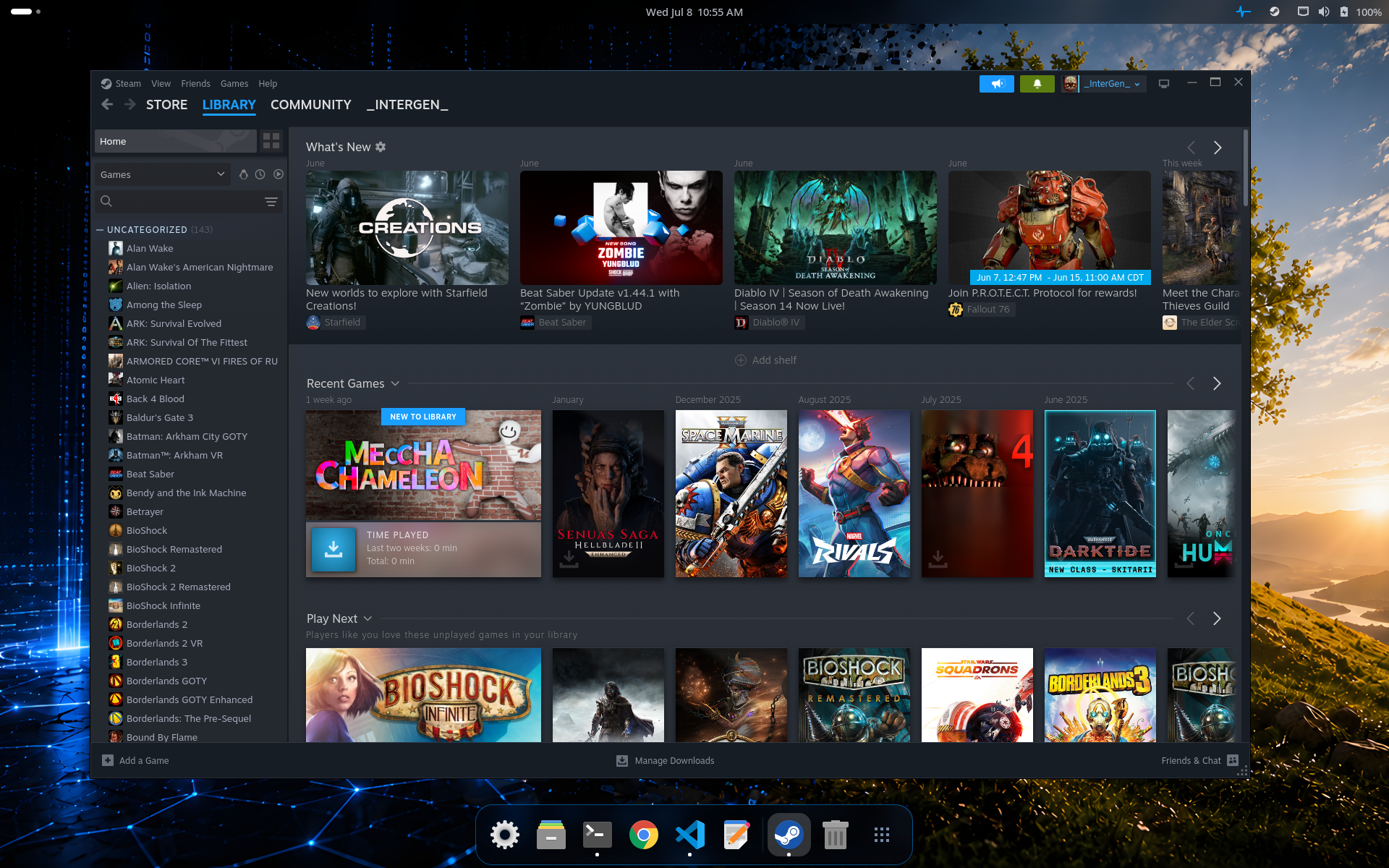Go to the COMMUNITY tab
The height and width of the screenshot is (868, 1389).
tap(311, 105)
